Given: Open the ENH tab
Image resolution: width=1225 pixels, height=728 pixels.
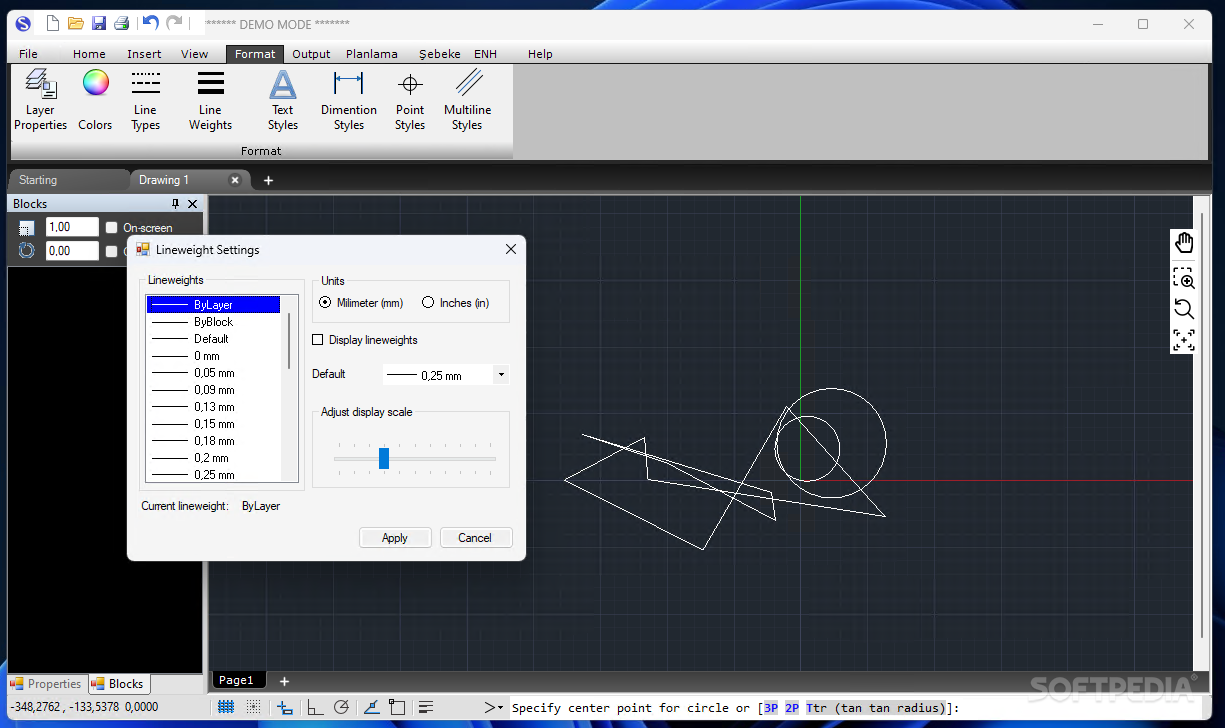Looking at the screenshot, I should click(x=485, y=54).
